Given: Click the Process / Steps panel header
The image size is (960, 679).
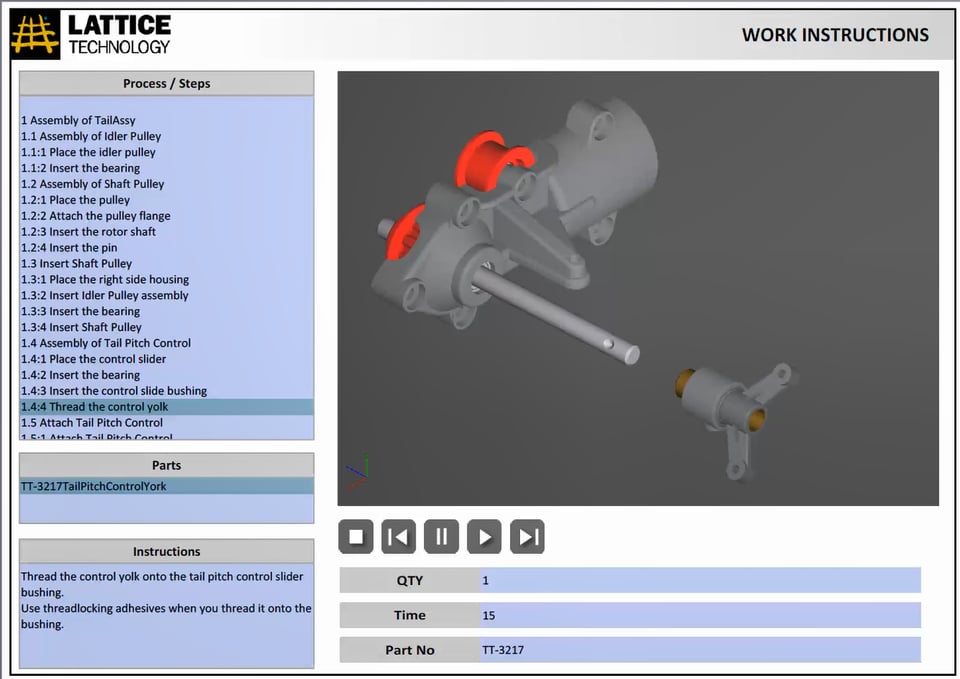Looking at the screenshot, I should tap(166, 83).
